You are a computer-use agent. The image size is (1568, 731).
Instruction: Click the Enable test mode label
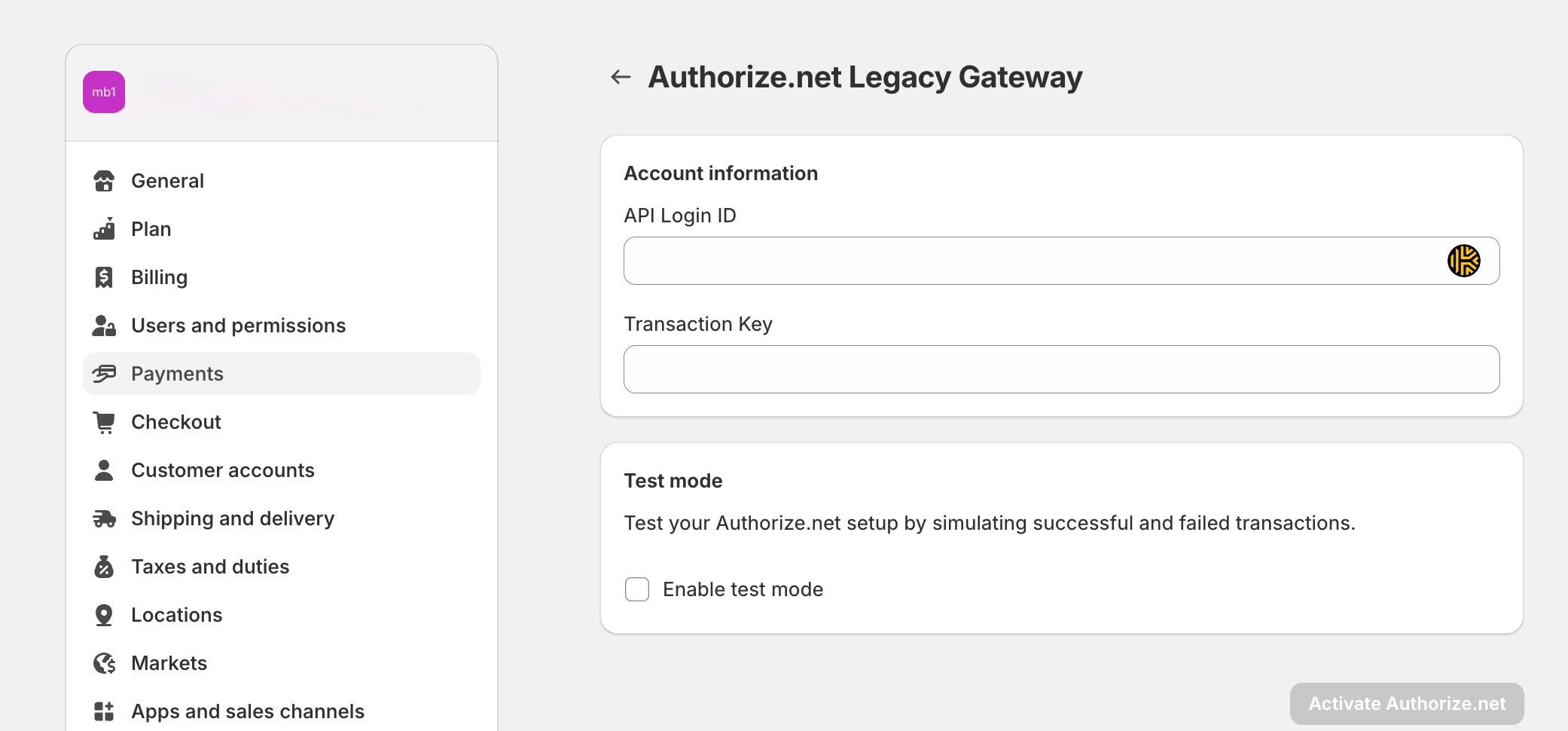pos(743,589)
